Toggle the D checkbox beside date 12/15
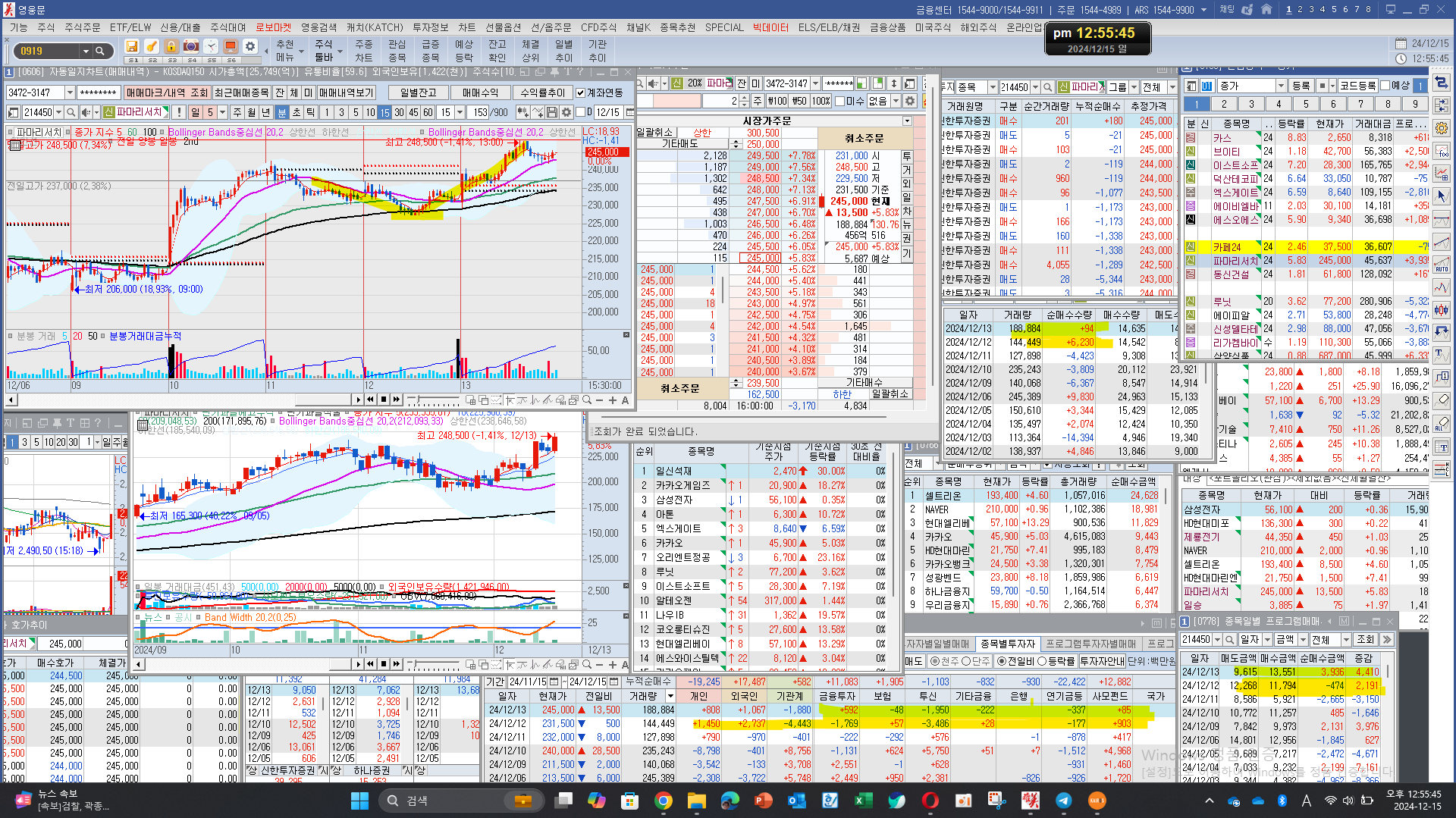The width and height of the screenshot is (1456, 818). (x=580, y=112)
